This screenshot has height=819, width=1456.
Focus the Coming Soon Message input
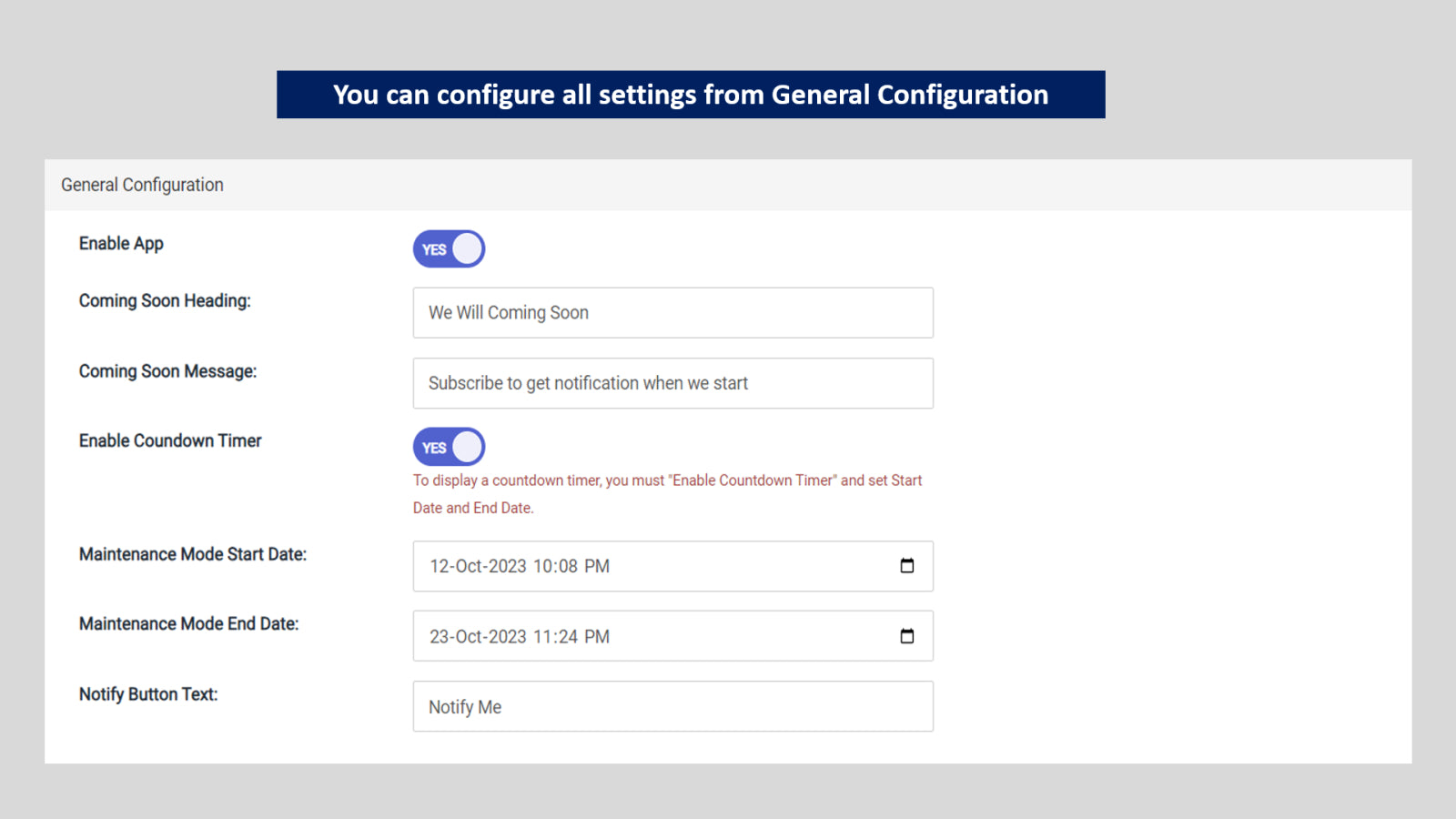click(x=672, y=383)
